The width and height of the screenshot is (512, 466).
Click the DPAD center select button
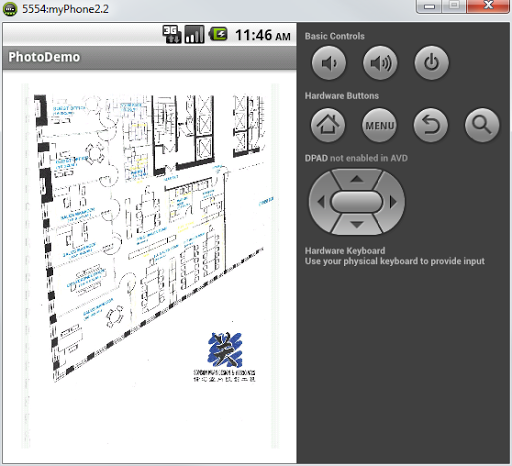pyautogui.click(x=357, y=202)
